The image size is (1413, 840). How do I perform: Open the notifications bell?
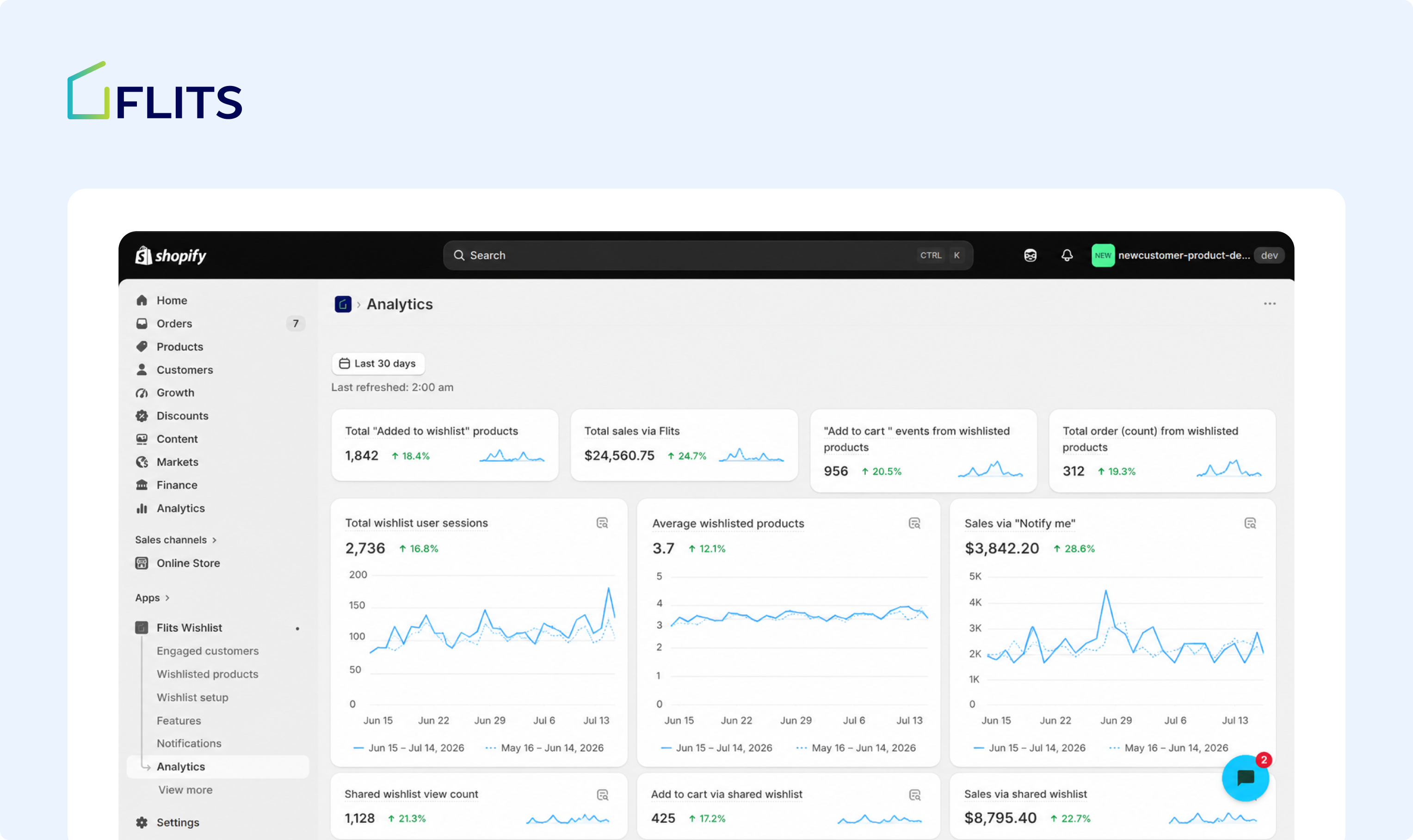click(1067, 255)
